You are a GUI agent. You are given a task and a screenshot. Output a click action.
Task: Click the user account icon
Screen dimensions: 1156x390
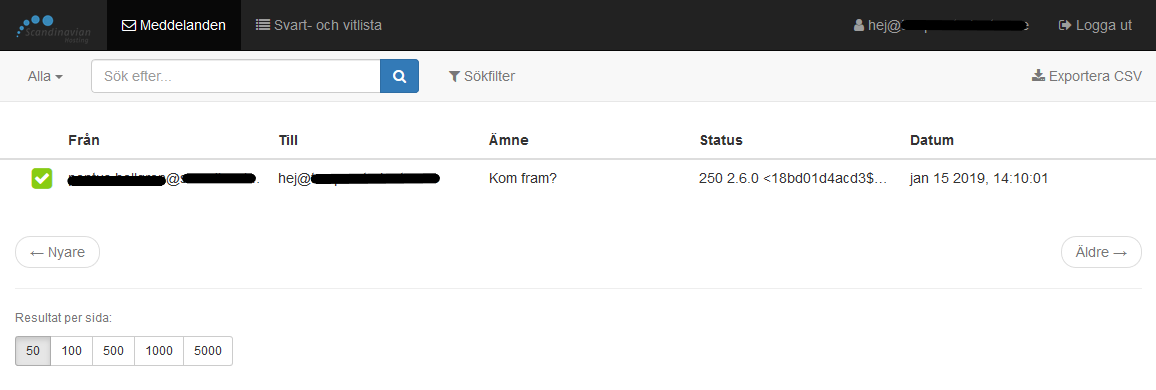(859, 25)
